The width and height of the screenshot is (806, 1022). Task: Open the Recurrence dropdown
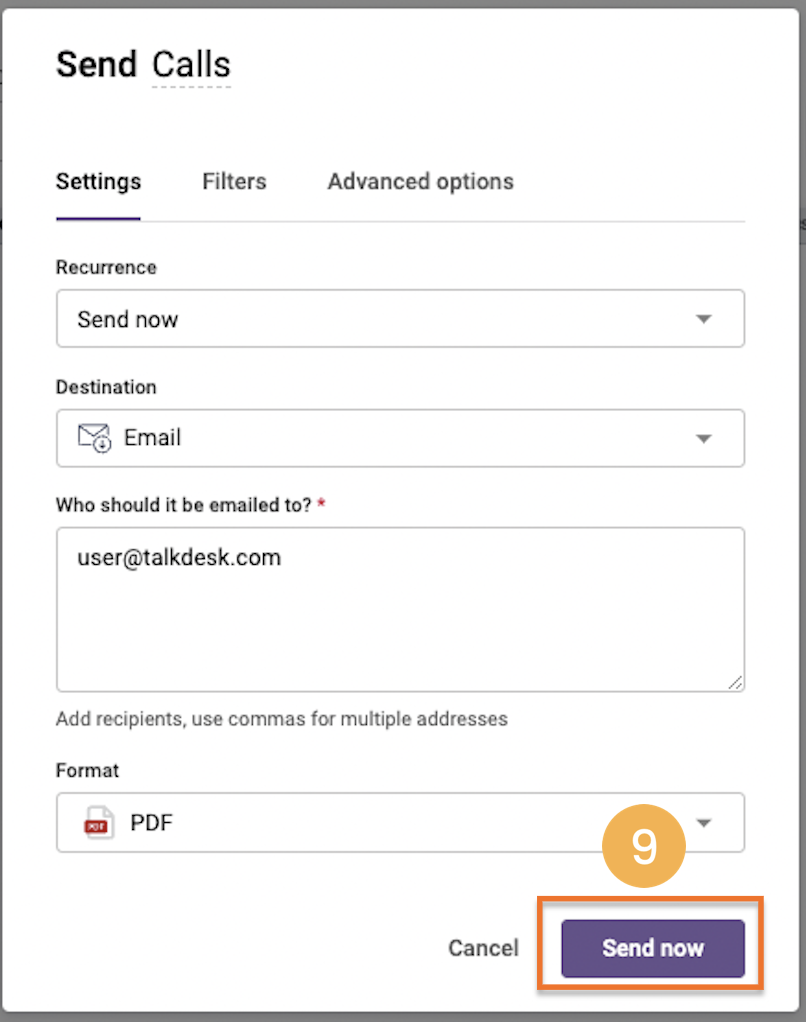point(400,319)
